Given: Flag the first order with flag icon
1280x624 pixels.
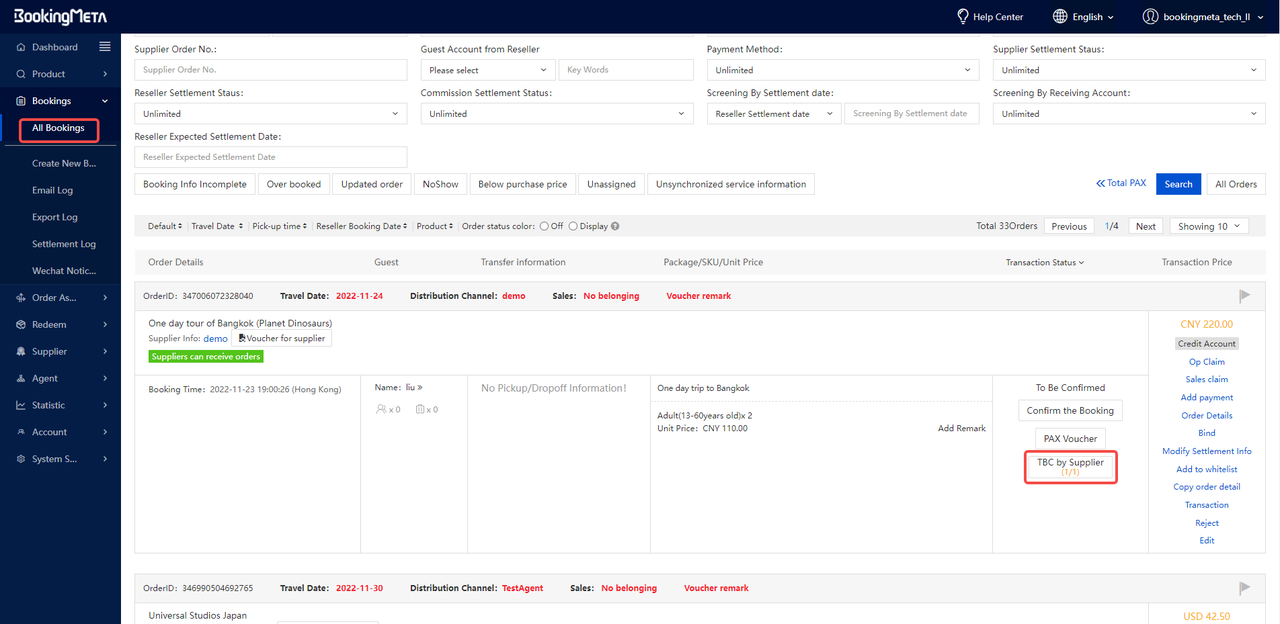Looking at the screenshot, I should (x=1244, y=296).
